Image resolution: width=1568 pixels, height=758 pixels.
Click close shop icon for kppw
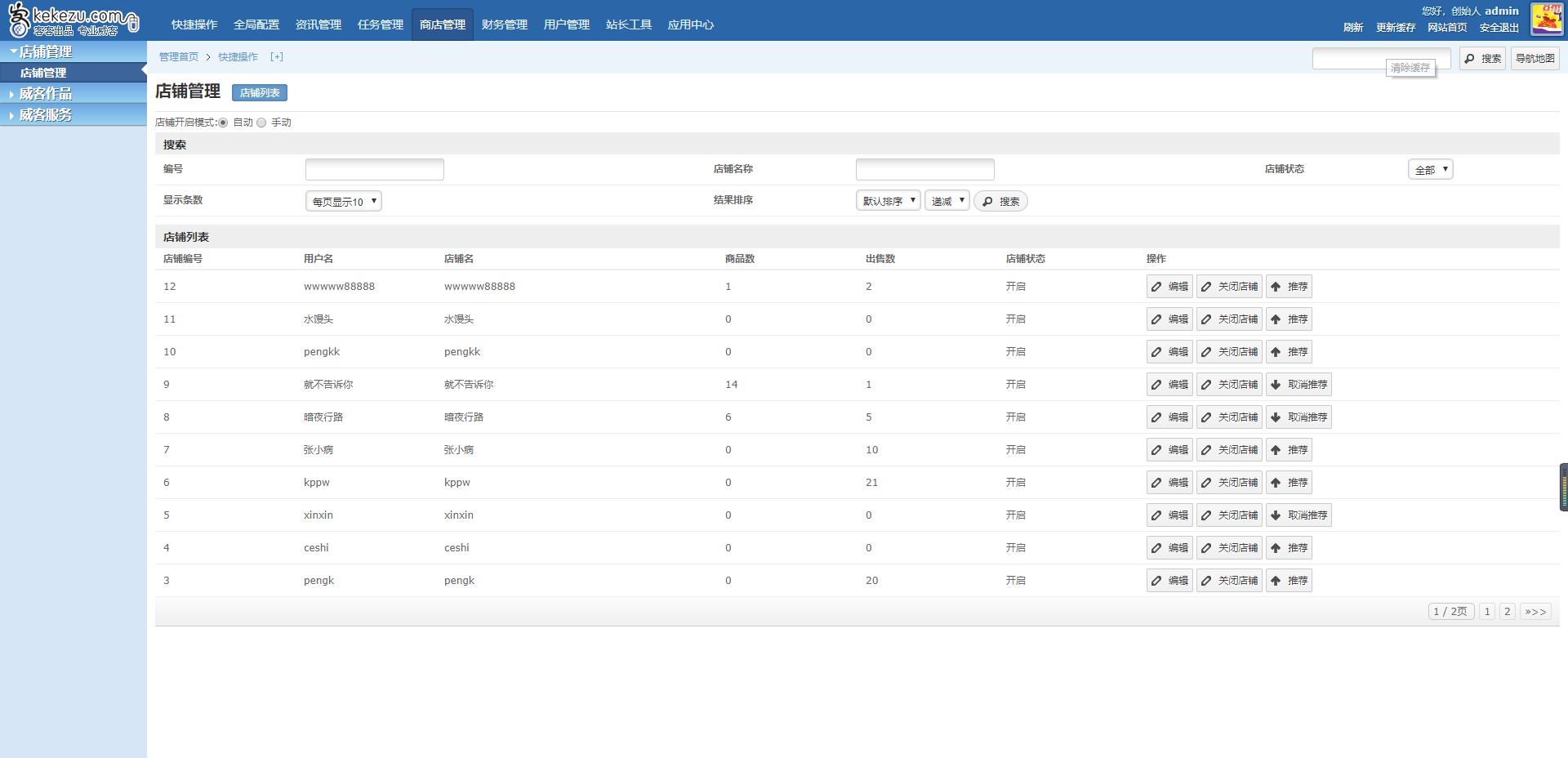1206,483
